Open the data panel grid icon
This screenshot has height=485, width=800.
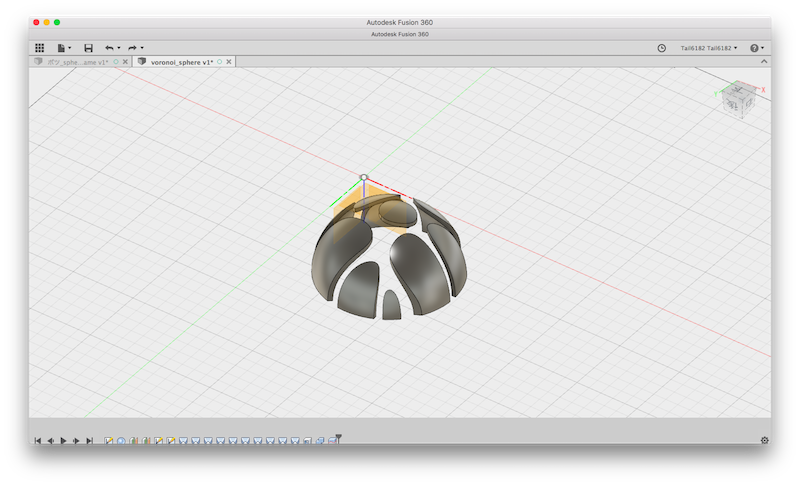point(39,48)
